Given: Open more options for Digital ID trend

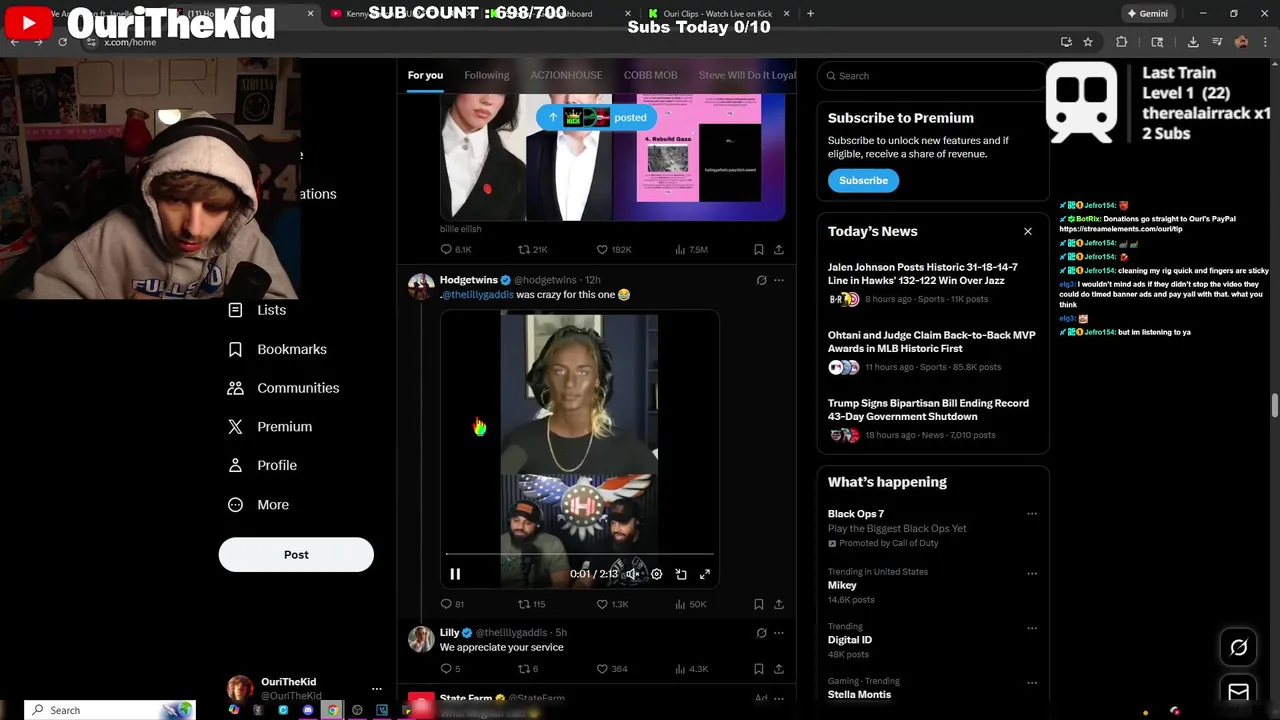Looking at the screenshot, I should [x=1031, y=629].
